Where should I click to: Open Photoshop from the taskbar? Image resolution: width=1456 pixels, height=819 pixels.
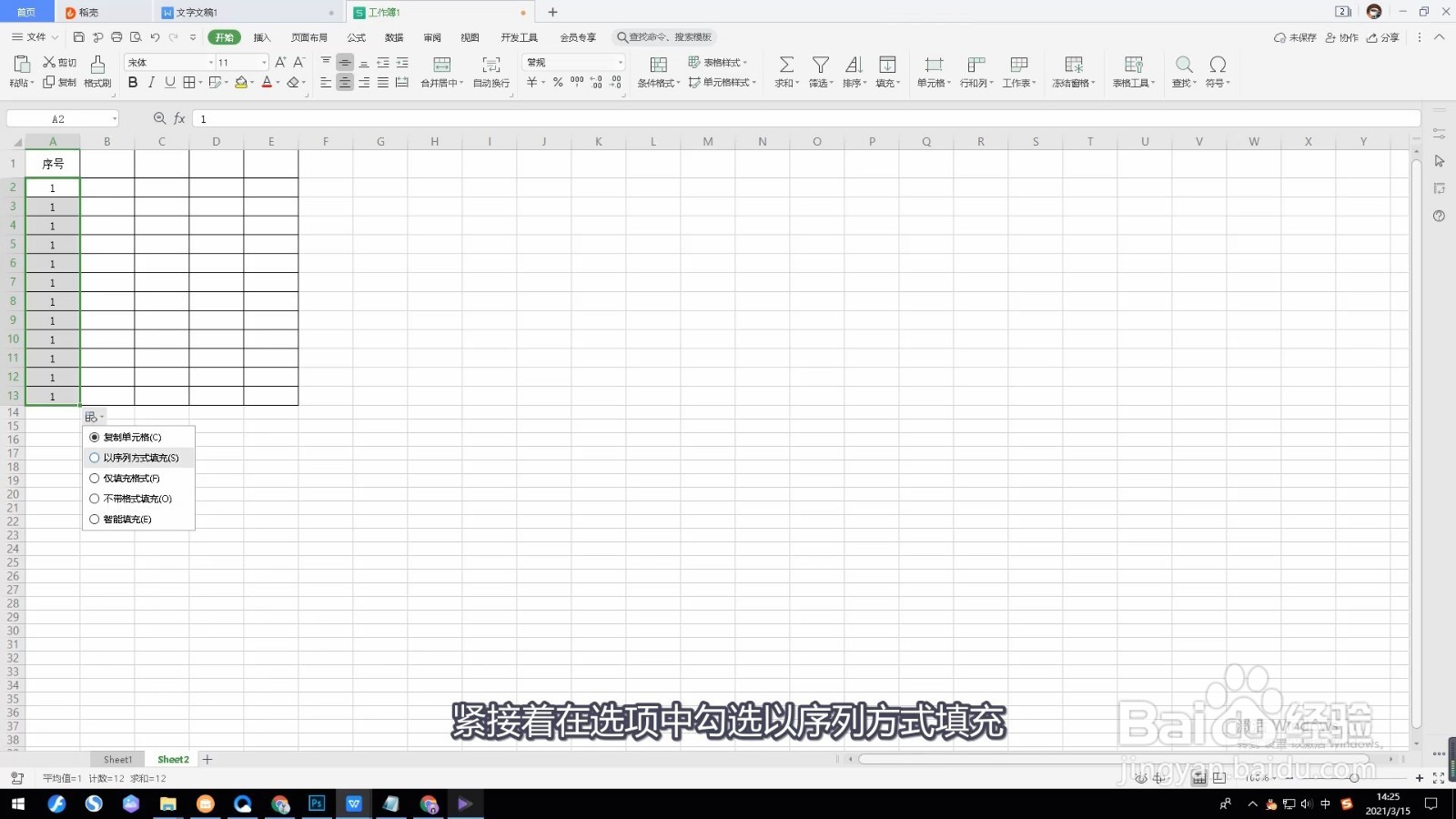pyautogui.click(x=317, y=804)
